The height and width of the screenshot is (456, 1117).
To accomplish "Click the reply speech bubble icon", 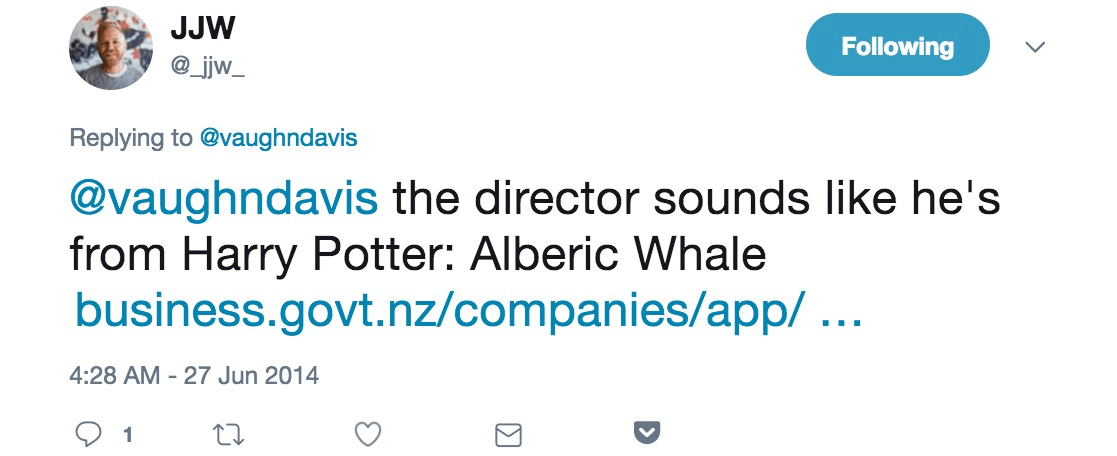I will 87,434.
